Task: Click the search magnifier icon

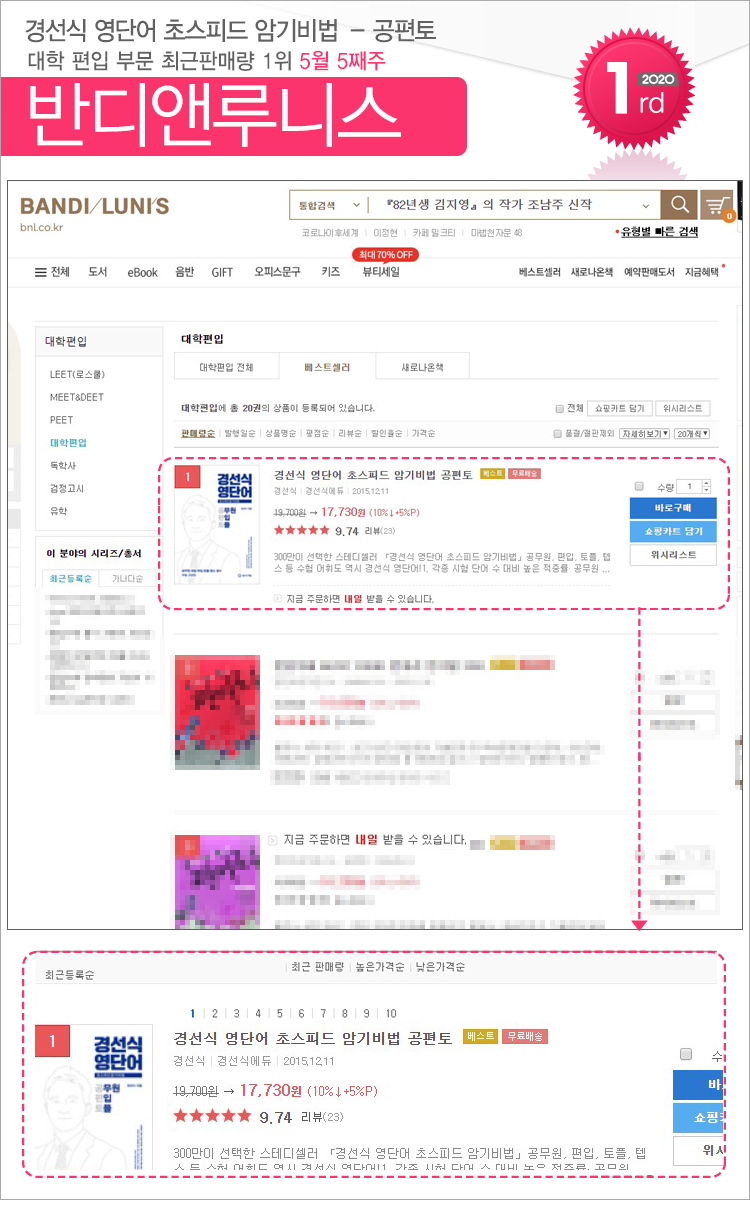Action: pos(679,205)
